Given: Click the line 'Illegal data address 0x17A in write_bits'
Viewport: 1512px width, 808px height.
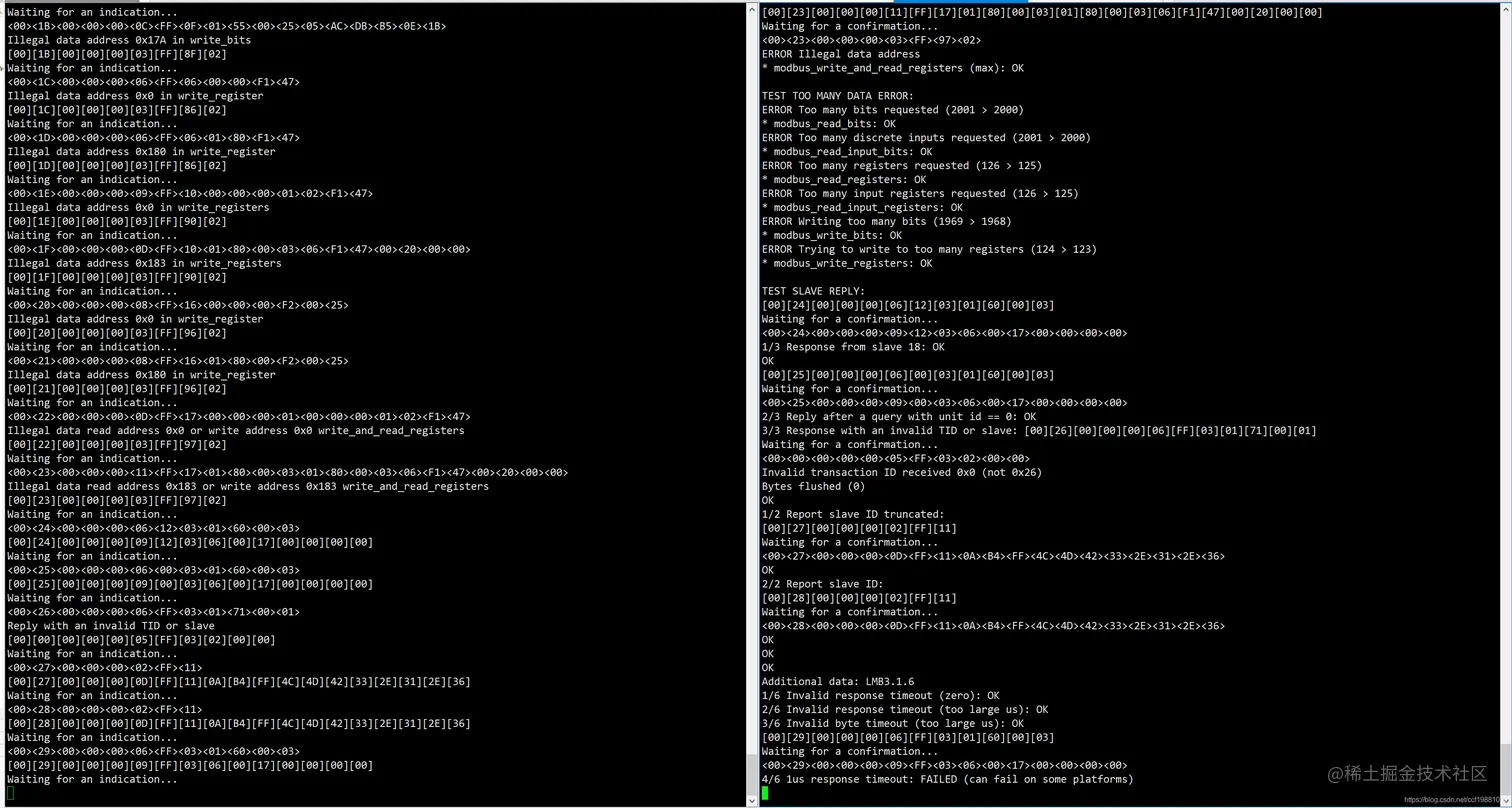Looking at the screenshot, I should tap(129, 40).
